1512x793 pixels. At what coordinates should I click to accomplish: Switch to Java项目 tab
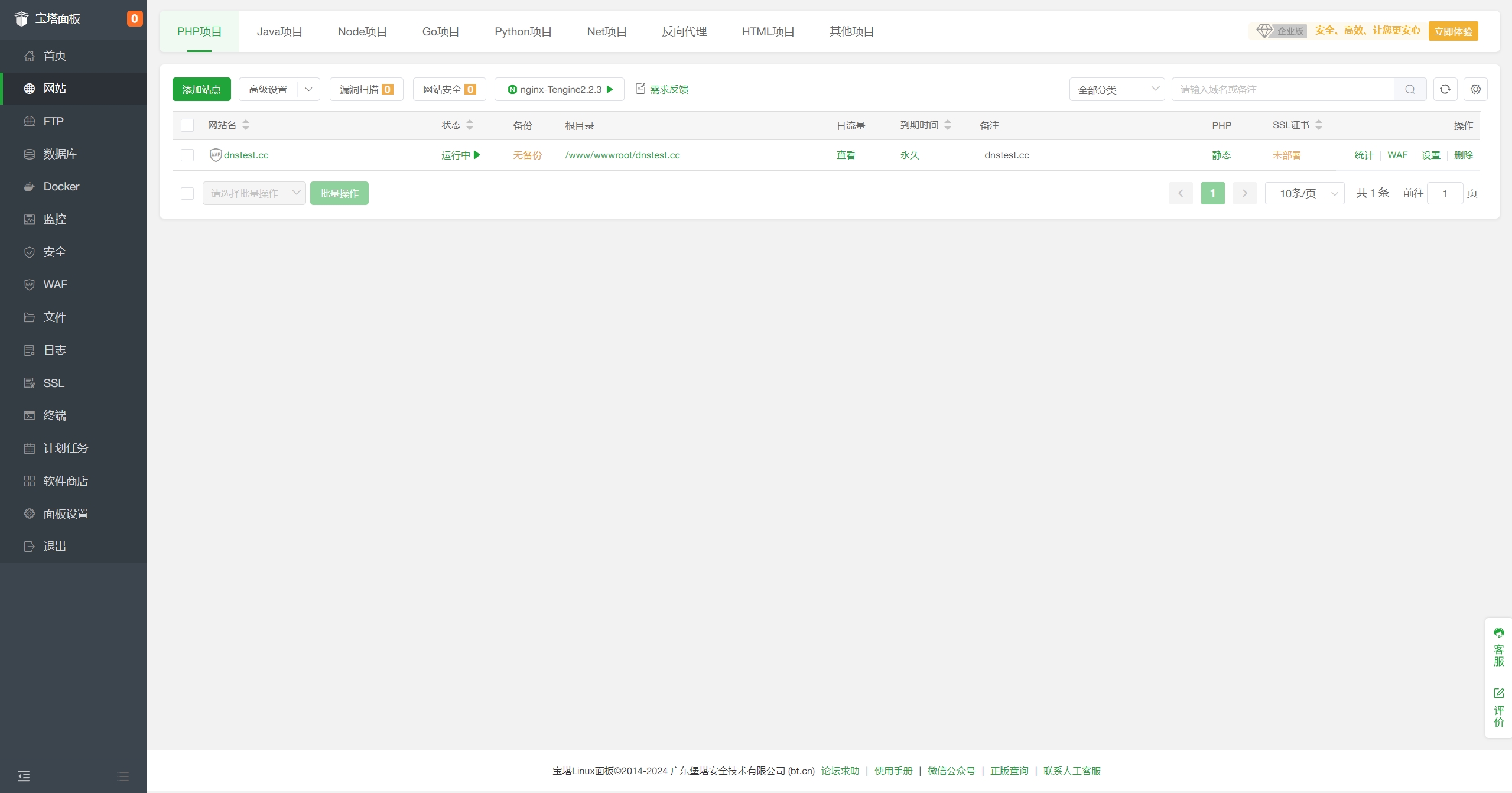[279, 31]
